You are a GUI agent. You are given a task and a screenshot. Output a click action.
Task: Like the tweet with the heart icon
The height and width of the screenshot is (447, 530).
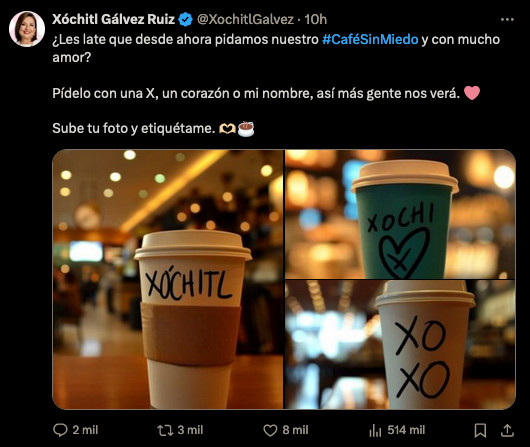pyautogui.click(x=270, y=430)
